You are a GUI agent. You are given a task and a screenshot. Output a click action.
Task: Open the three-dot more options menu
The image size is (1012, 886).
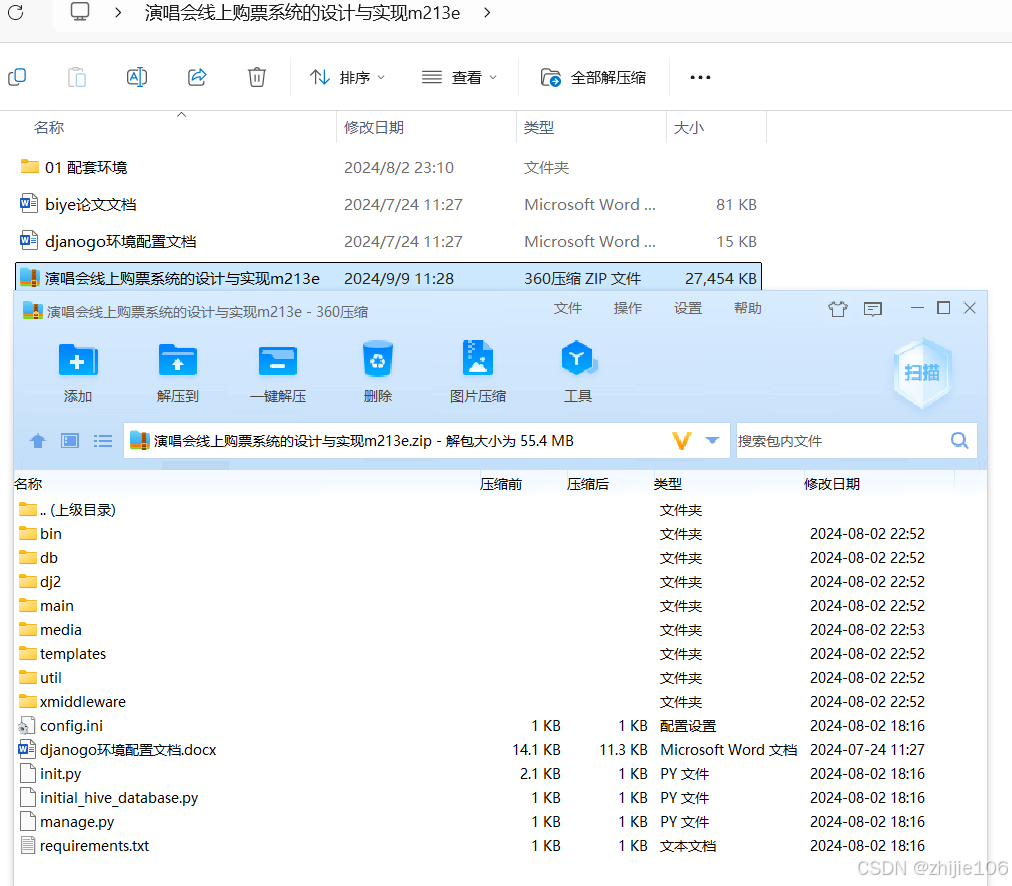coord(700,77)
